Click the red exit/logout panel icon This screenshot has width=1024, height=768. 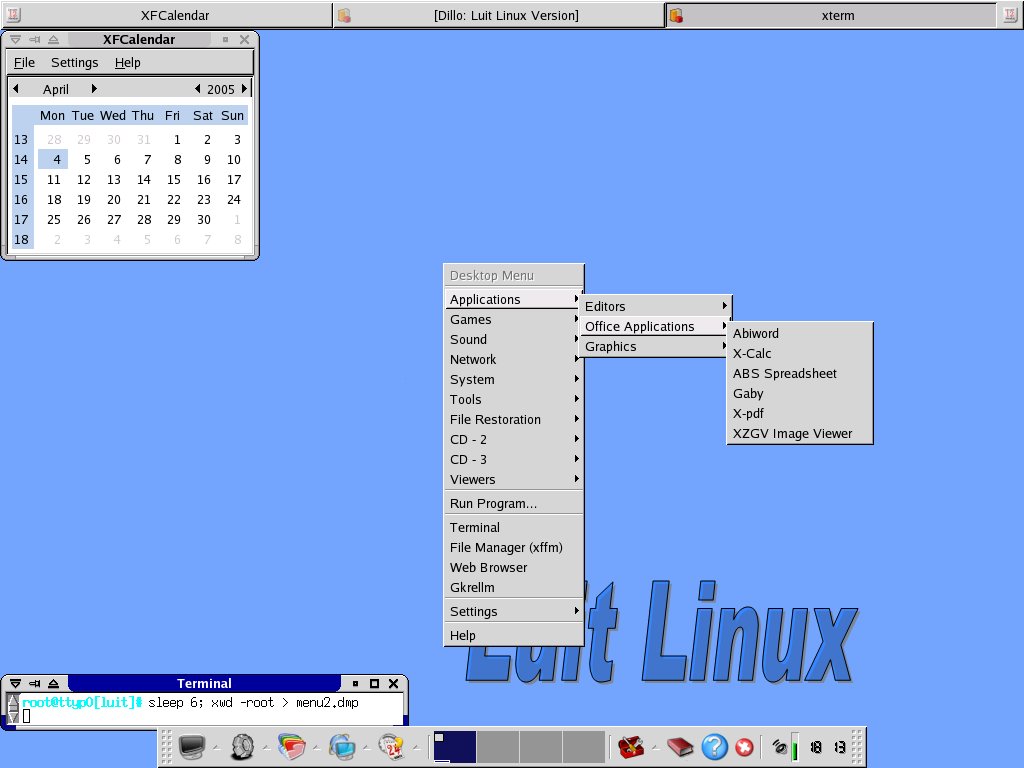[x=744, y=746]
